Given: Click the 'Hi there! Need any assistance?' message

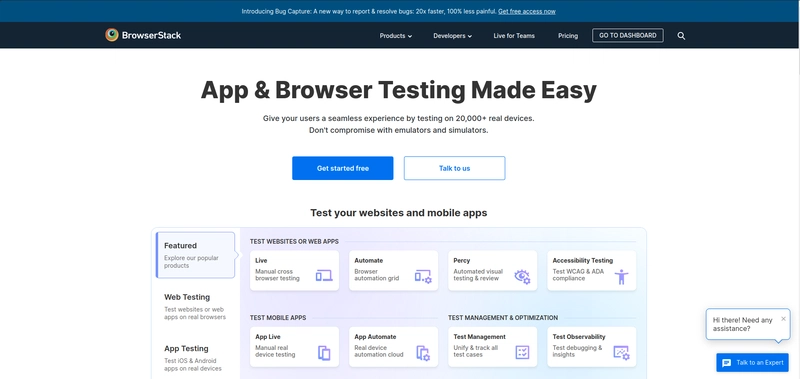Looking at the screenshot, I should click(x=742, y=324).
